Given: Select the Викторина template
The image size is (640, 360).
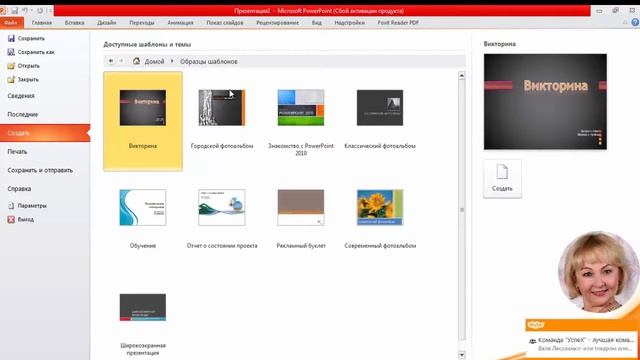Looking at the screenshot, I should [x=143, y=121].
